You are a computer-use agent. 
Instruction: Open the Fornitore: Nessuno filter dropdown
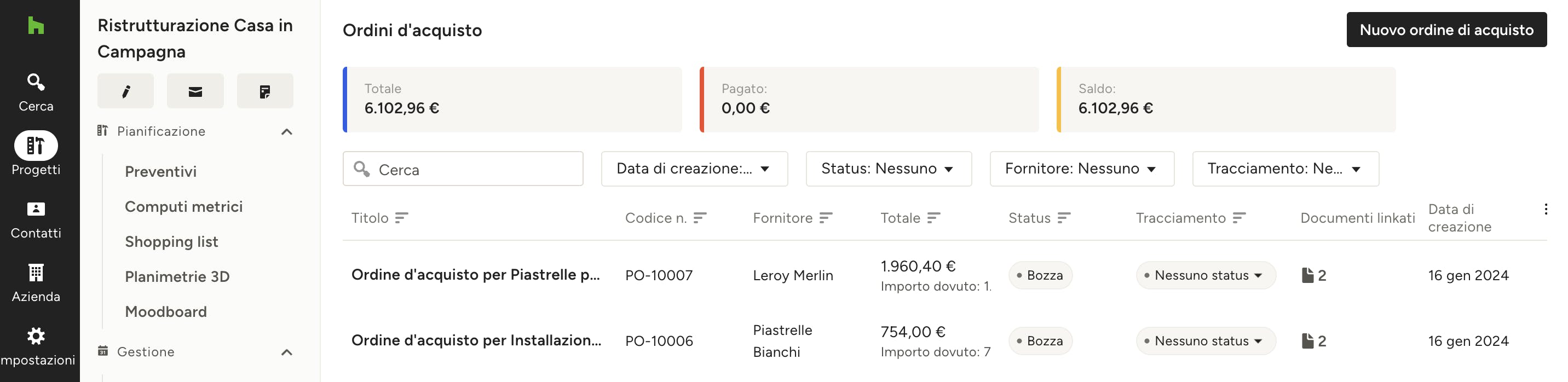pyautogui.click(x=1081, y=169)
